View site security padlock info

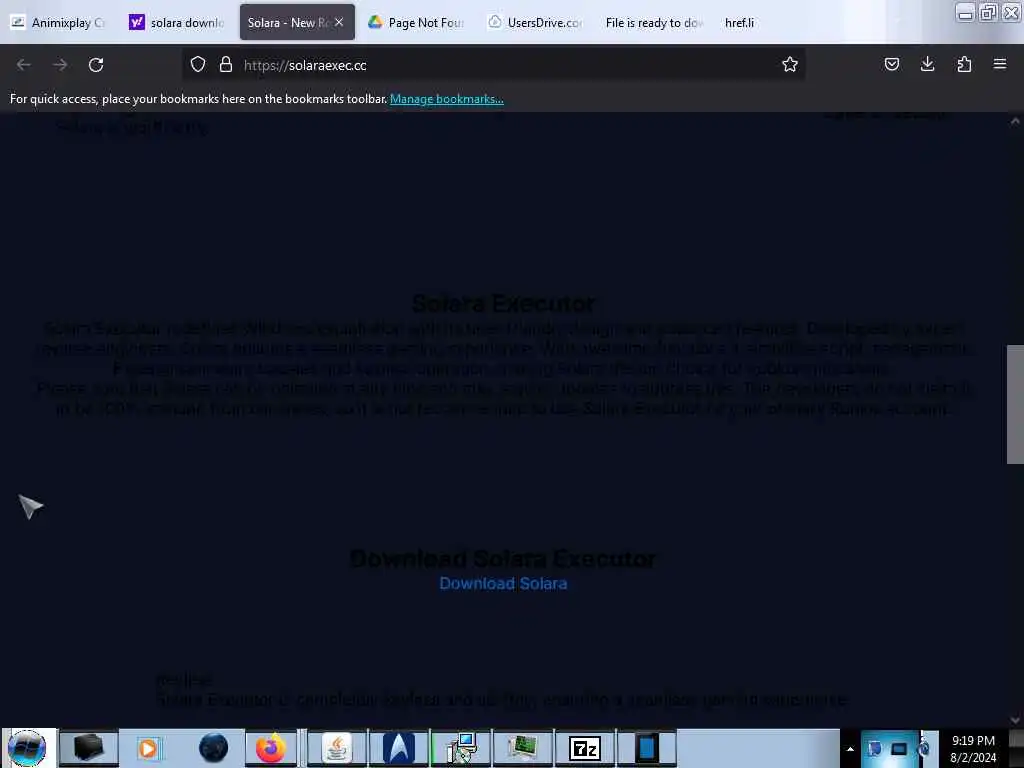point(226,65)
